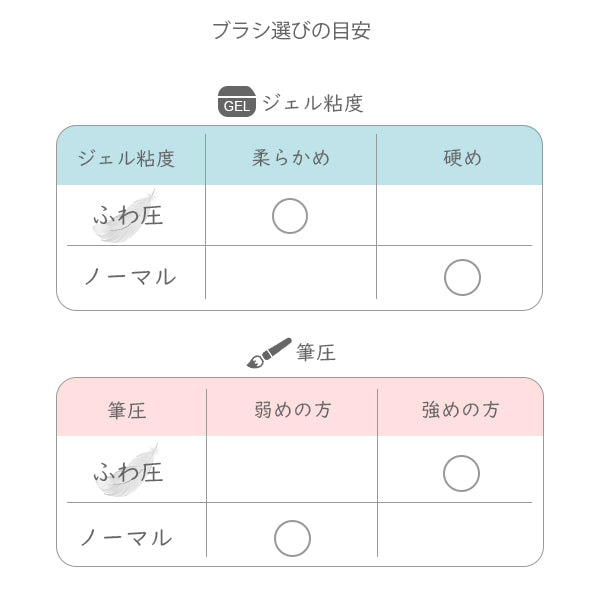Select the circle under 硬め
This screenshot has height=600, width=600.
tap(462, 277)
